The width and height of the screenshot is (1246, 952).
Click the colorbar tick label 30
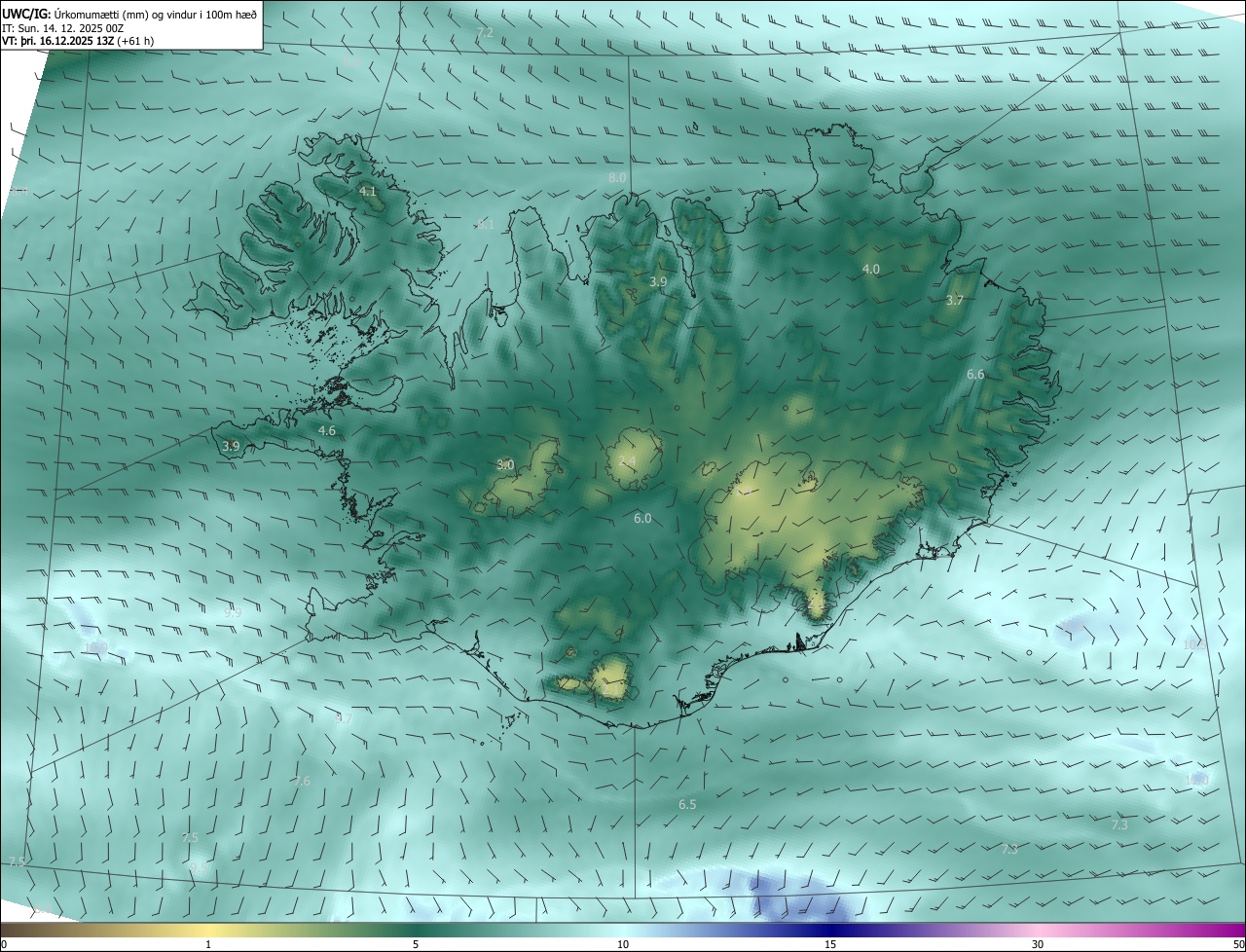coord(1038,944)
